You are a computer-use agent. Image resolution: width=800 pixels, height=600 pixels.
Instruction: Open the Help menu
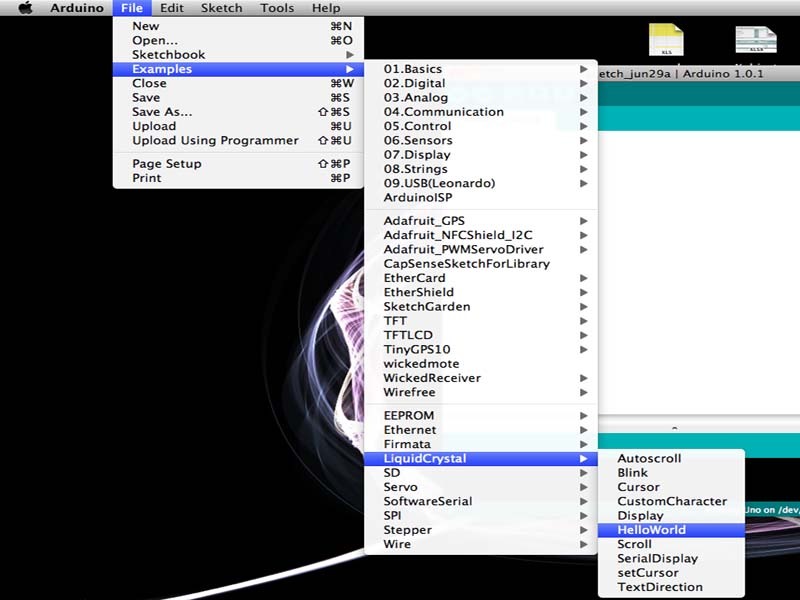click(x=326, y=8)
